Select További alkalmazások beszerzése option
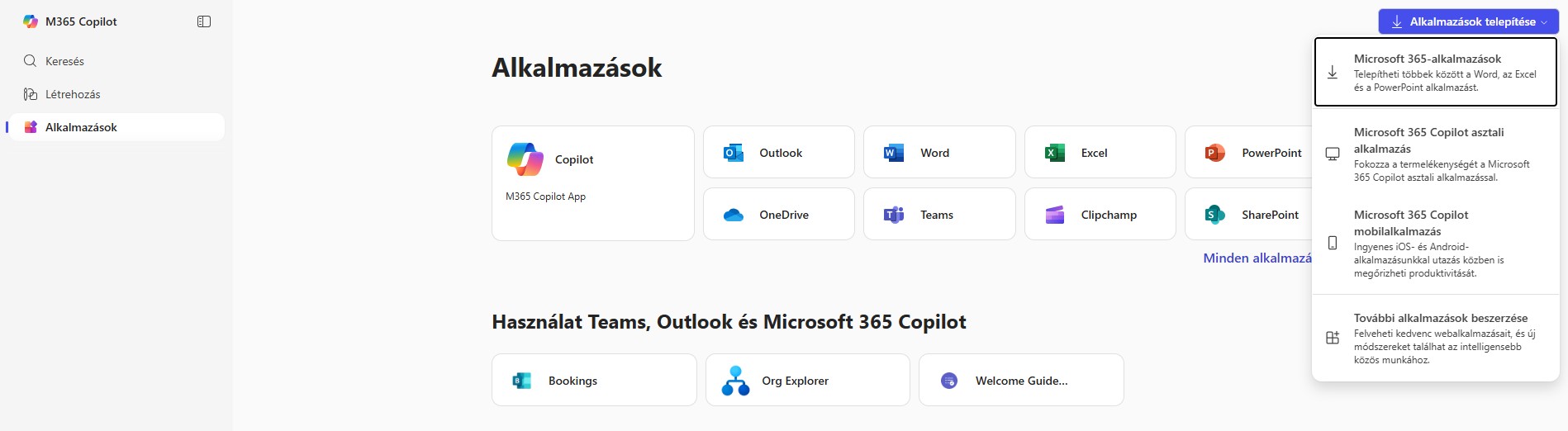The image size is (1568, 431). click(1435, 338)
